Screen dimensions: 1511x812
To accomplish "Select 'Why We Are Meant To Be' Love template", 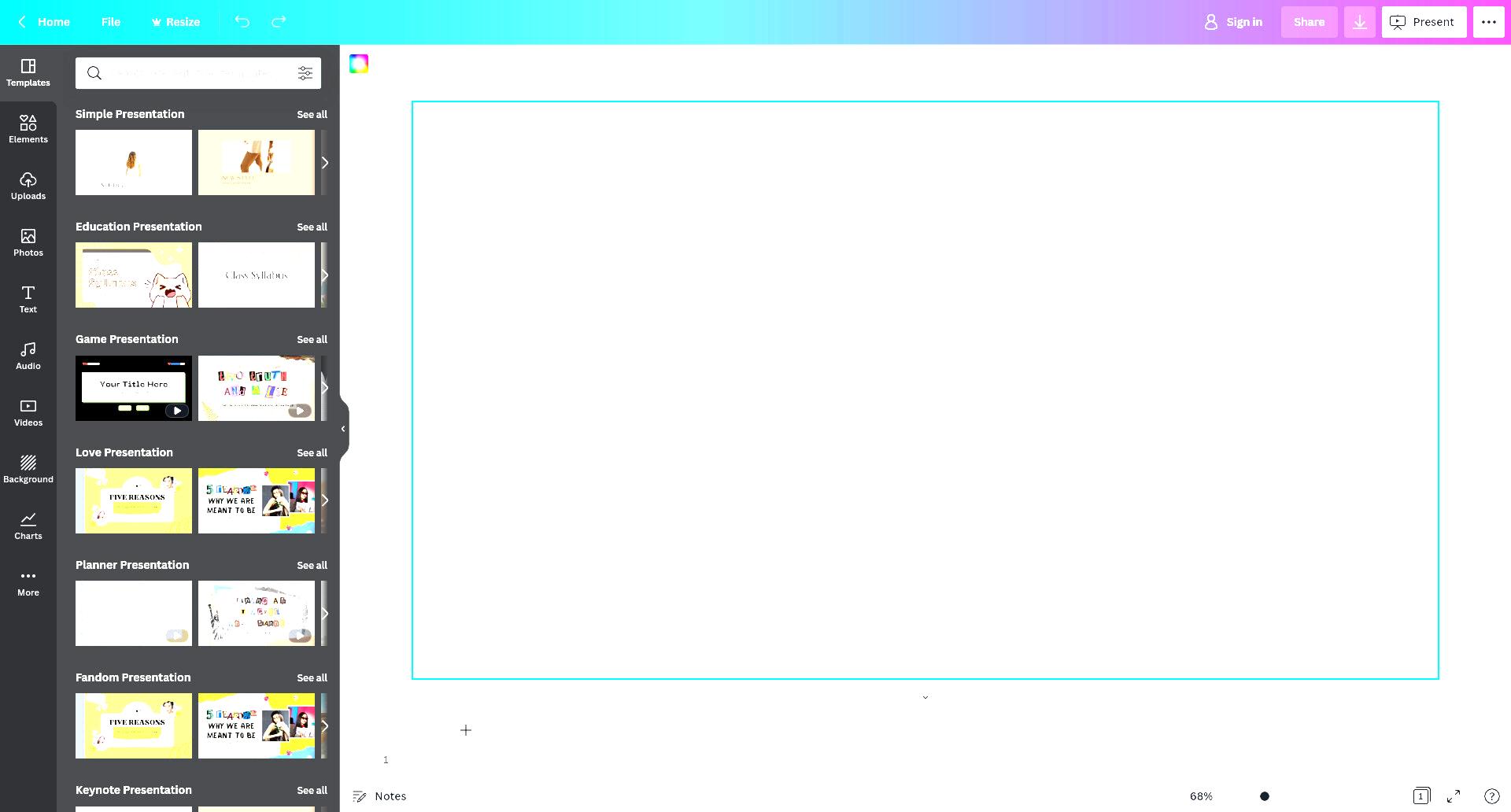I will coord(257,500).
